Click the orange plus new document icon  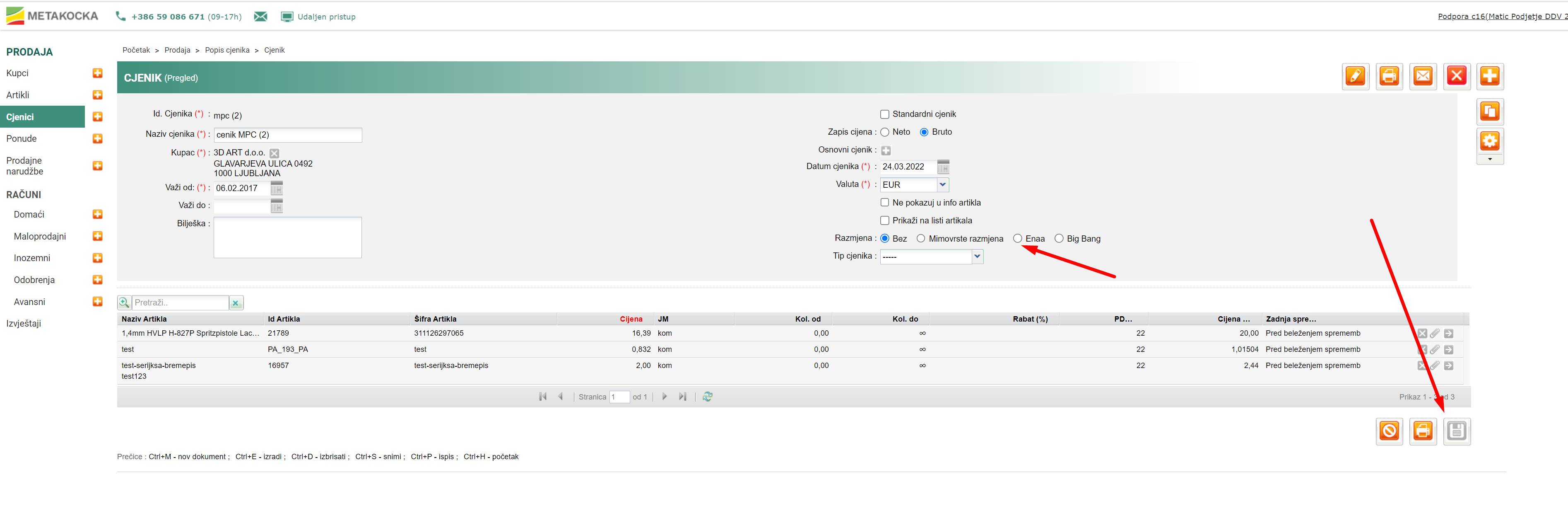tap(1489, 76)
